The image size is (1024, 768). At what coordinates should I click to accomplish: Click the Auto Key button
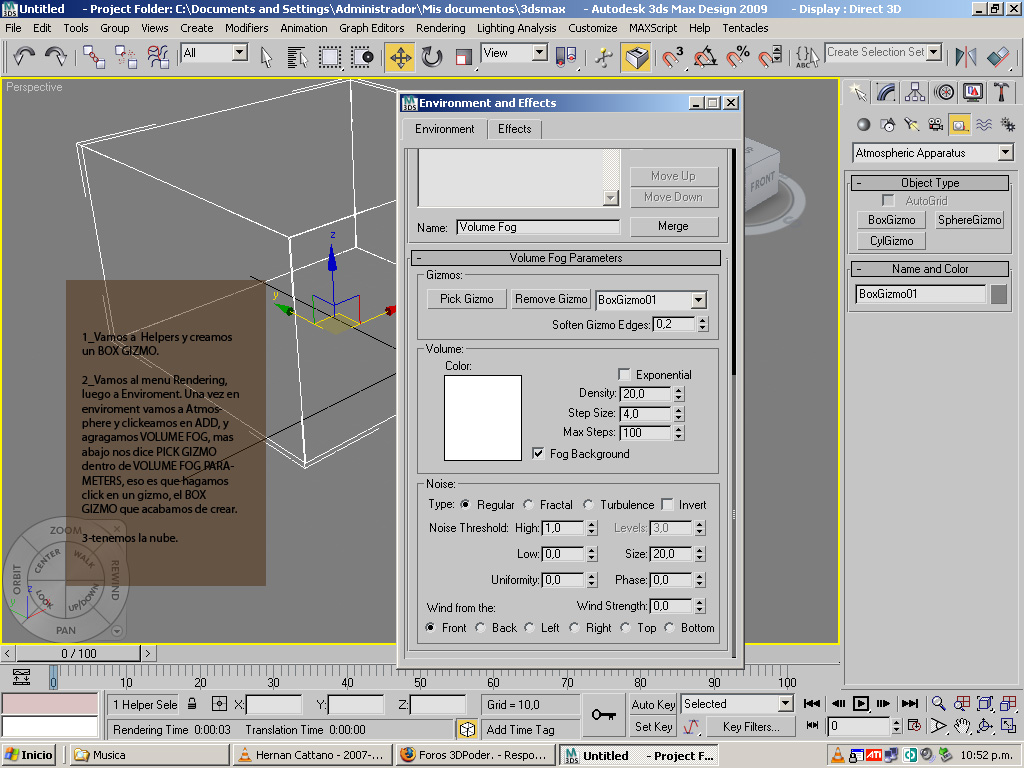653,704
